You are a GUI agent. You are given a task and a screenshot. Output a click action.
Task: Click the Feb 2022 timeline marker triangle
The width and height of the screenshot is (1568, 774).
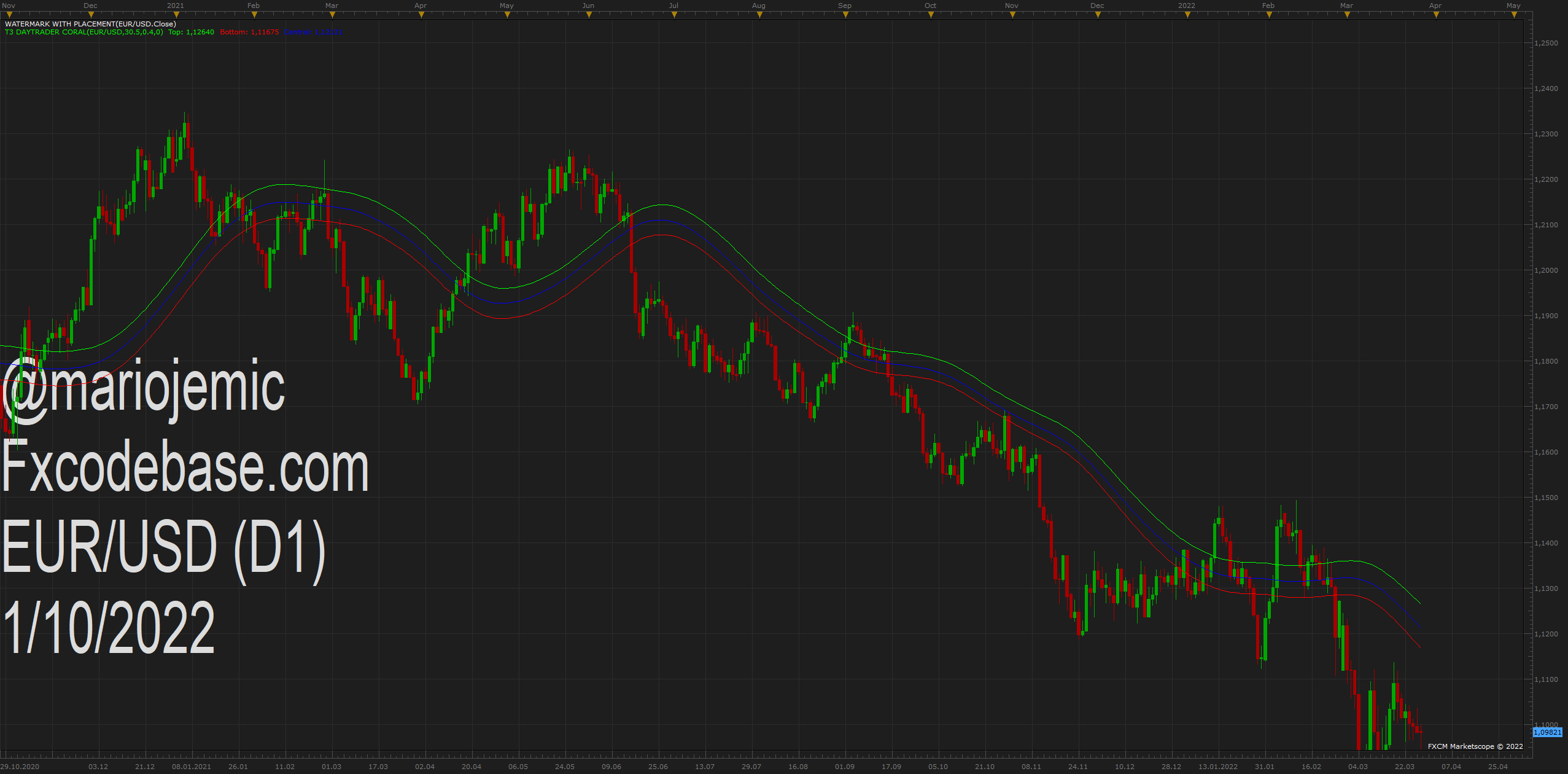tap(1269, 15)
